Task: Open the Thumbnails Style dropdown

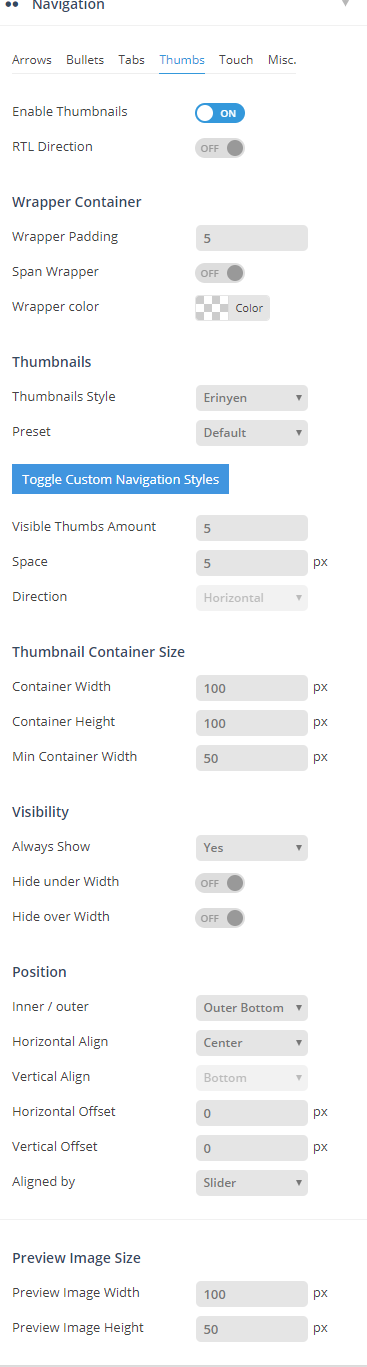Action: click(x=252, y=398)
